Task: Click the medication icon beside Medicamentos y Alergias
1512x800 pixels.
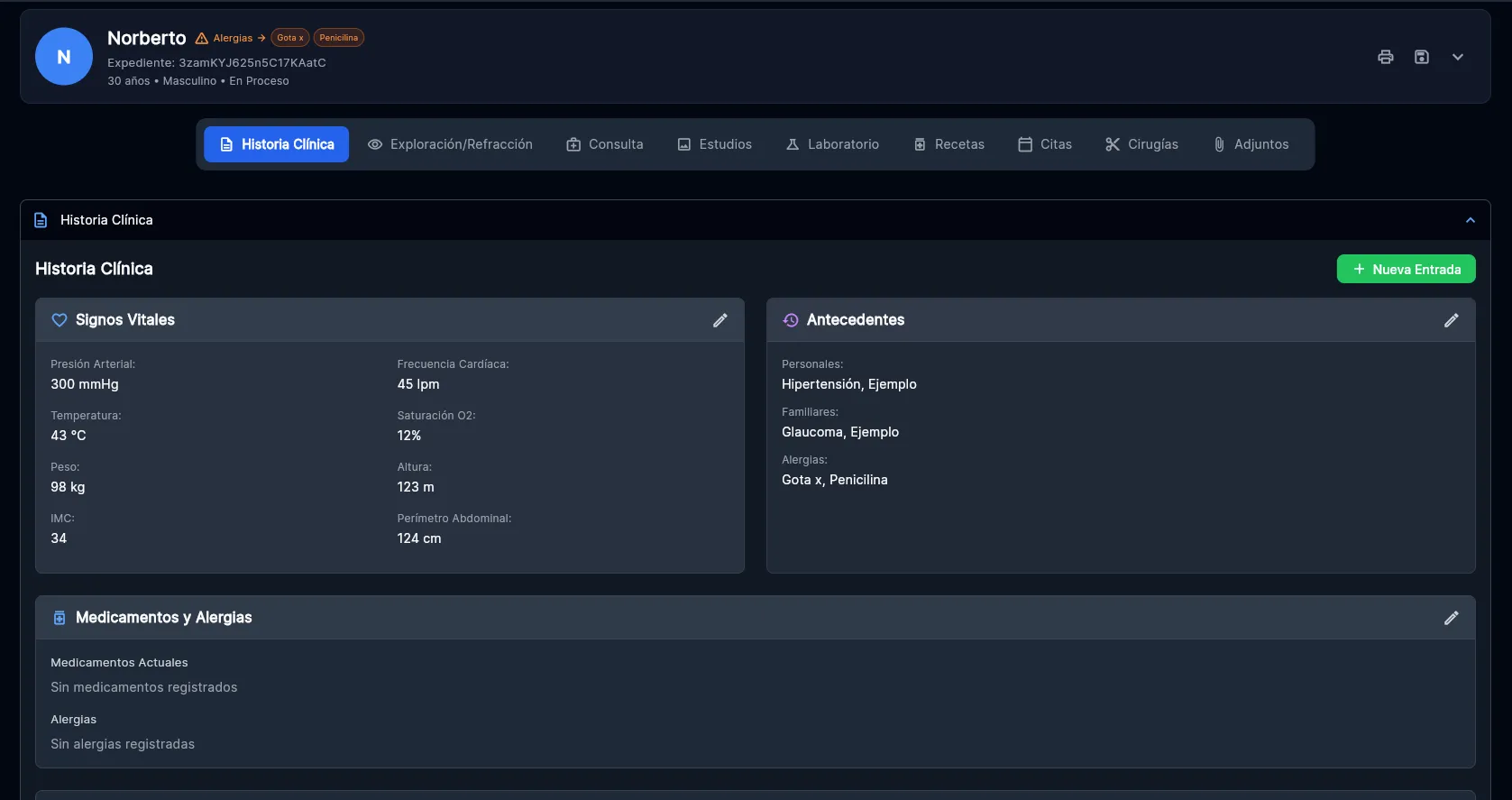Action: pos(60,618)
